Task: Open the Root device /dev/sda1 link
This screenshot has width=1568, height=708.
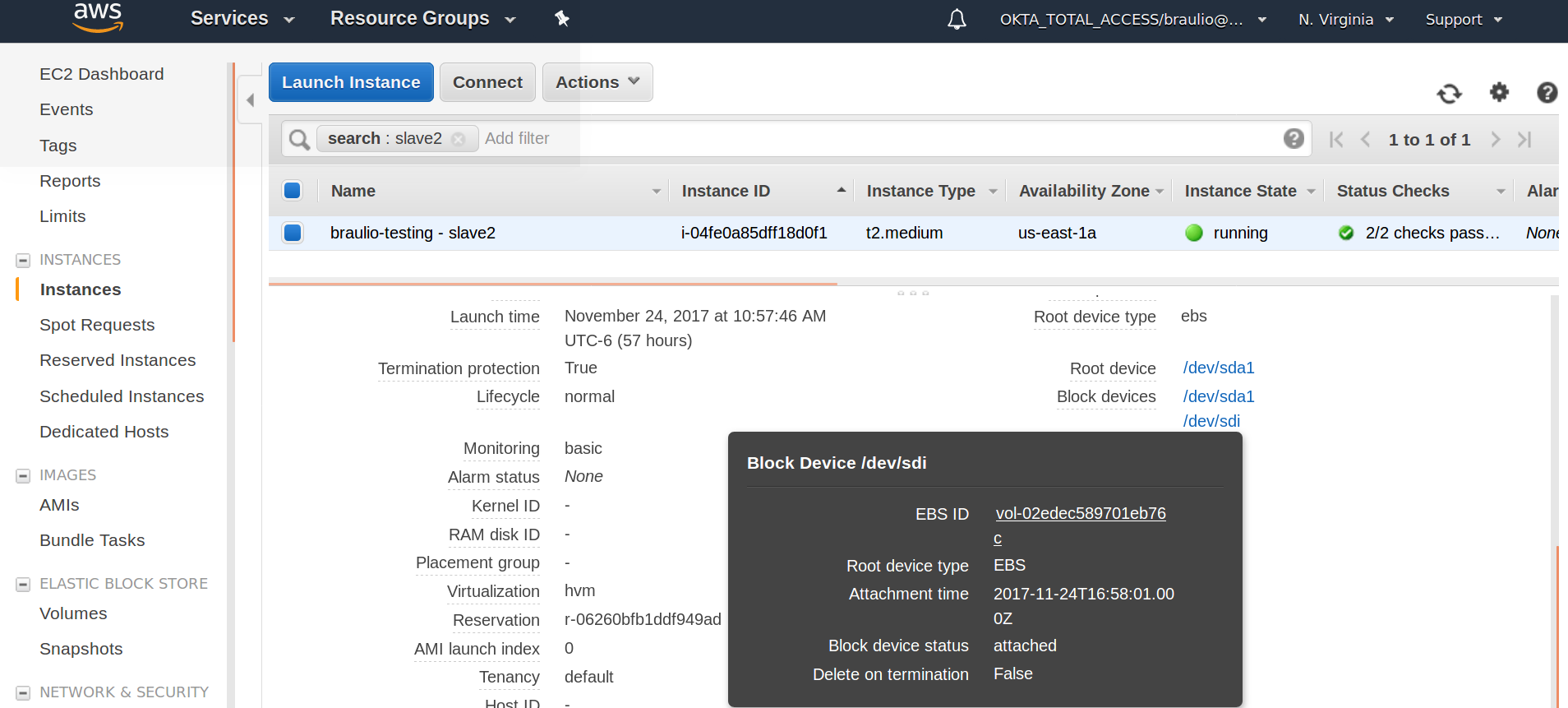Action: tap(1219, 368)
